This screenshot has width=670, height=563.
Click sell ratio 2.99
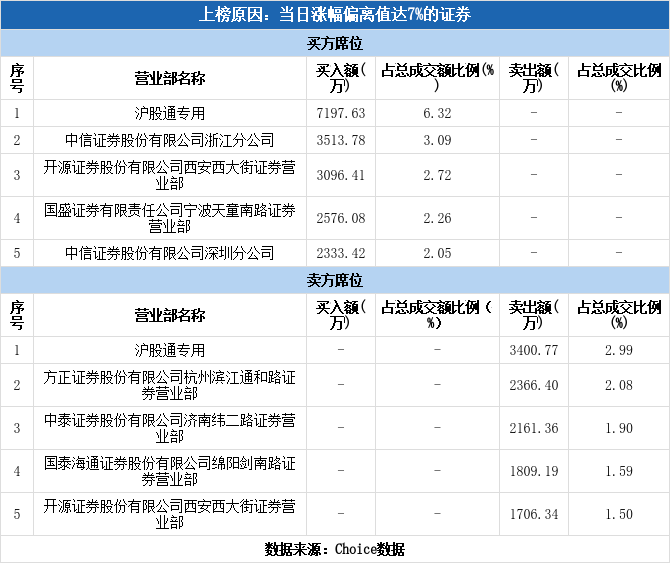click(619, 350)
